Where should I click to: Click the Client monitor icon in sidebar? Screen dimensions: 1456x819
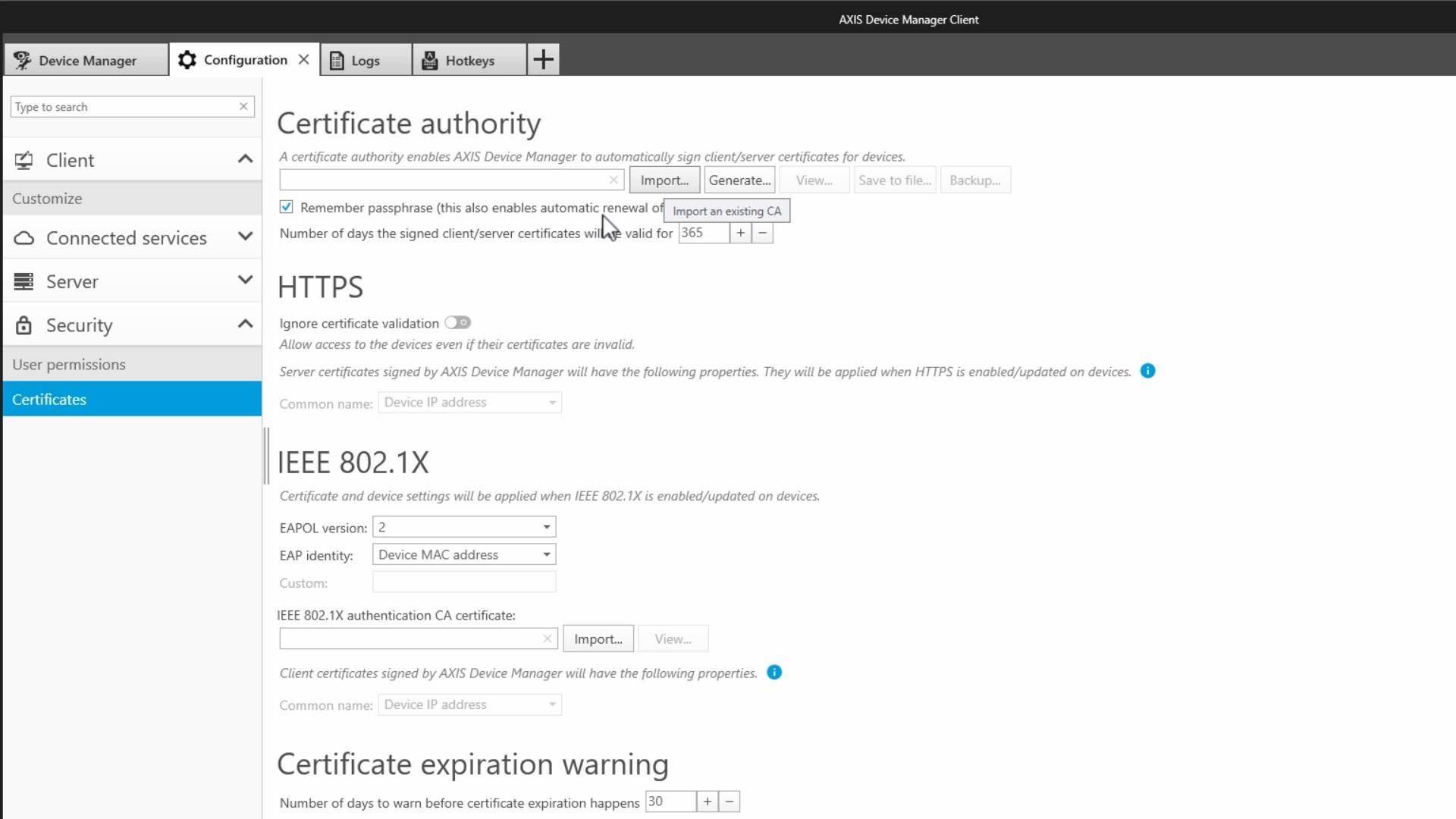pyautogui.click(x=24, y=160)
